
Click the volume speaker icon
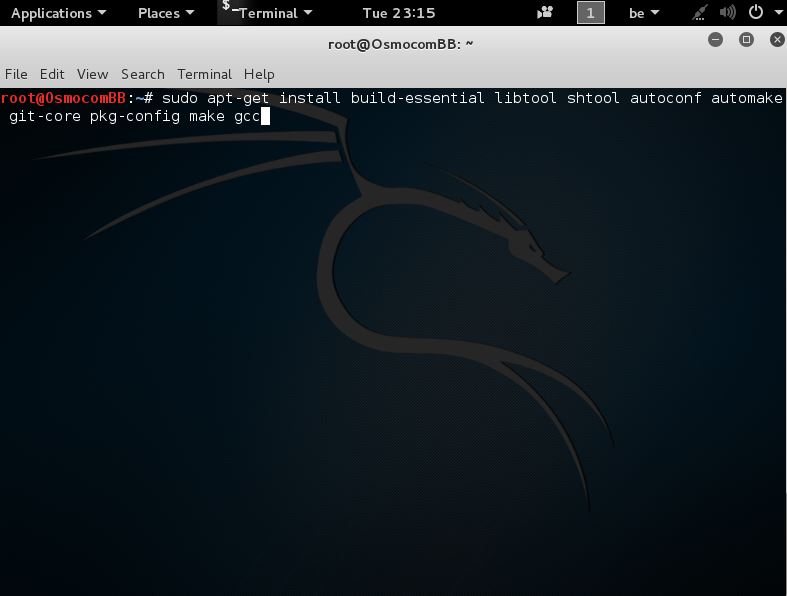(727, 13)
